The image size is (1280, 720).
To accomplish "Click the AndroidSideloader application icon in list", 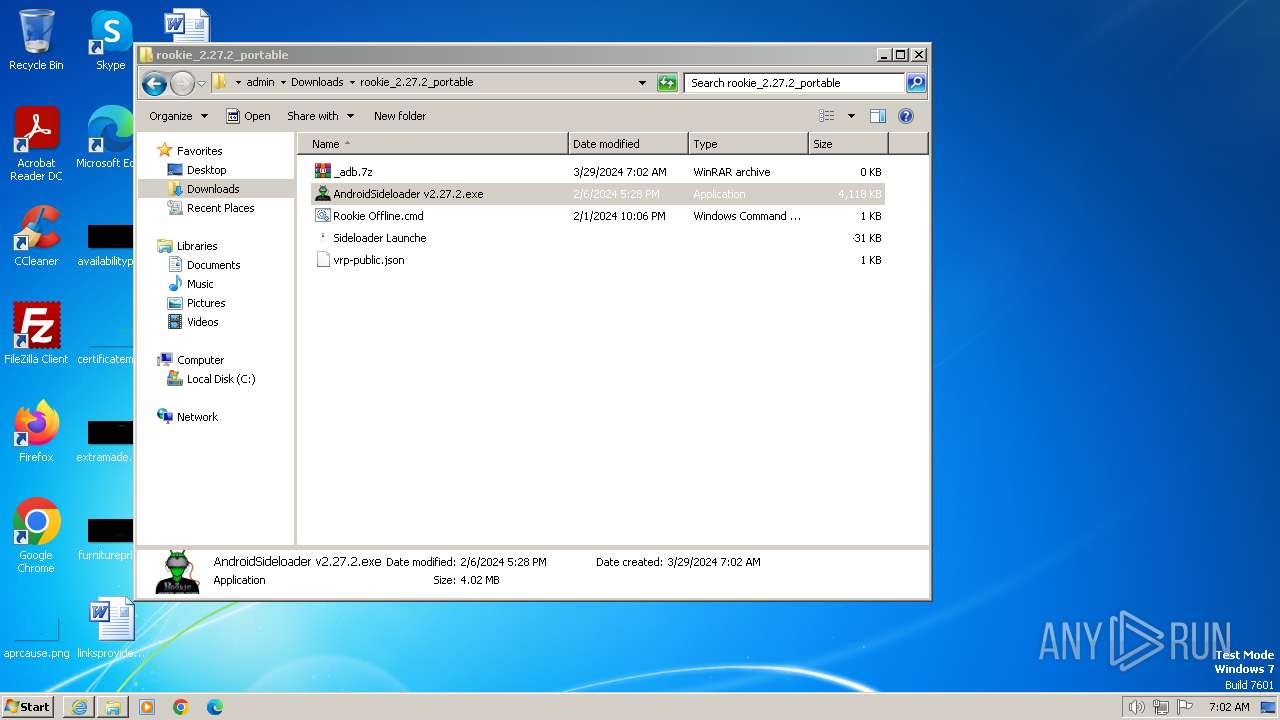I will pyautogui.click(x=322, y=194).
